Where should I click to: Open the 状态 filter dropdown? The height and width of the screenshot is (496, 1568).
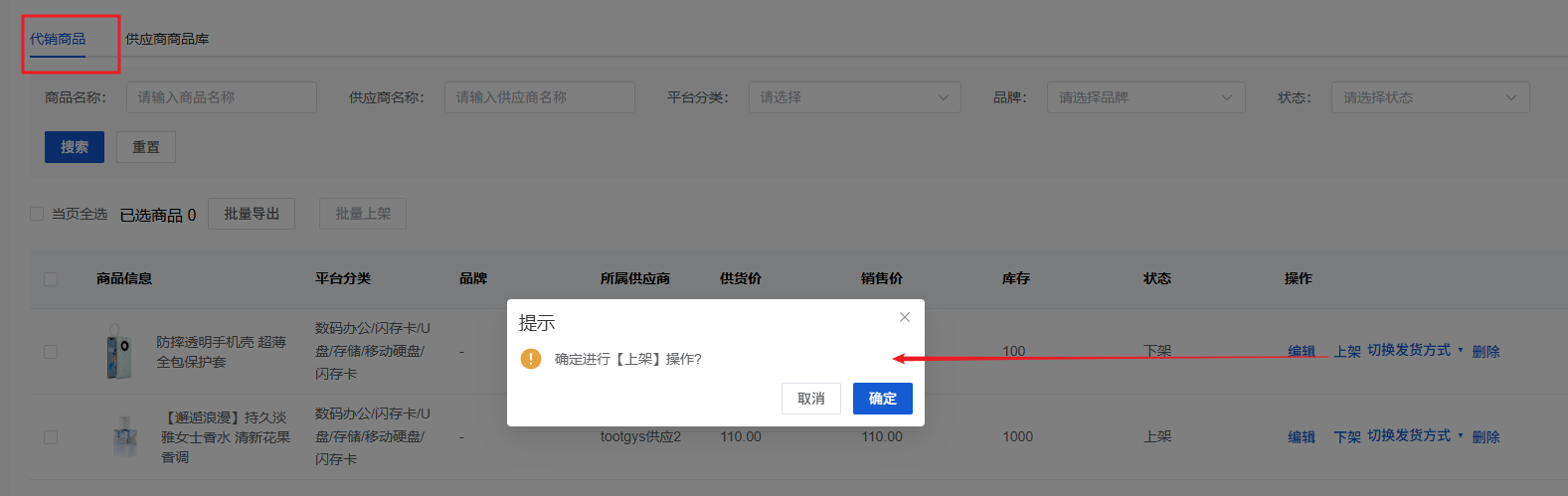(x=1431, y=97)
